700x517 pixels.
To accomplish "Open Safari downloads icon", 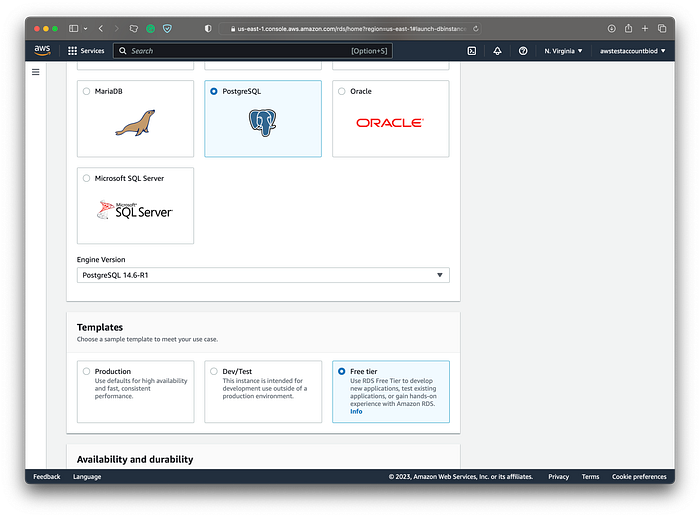I will 612,29.
